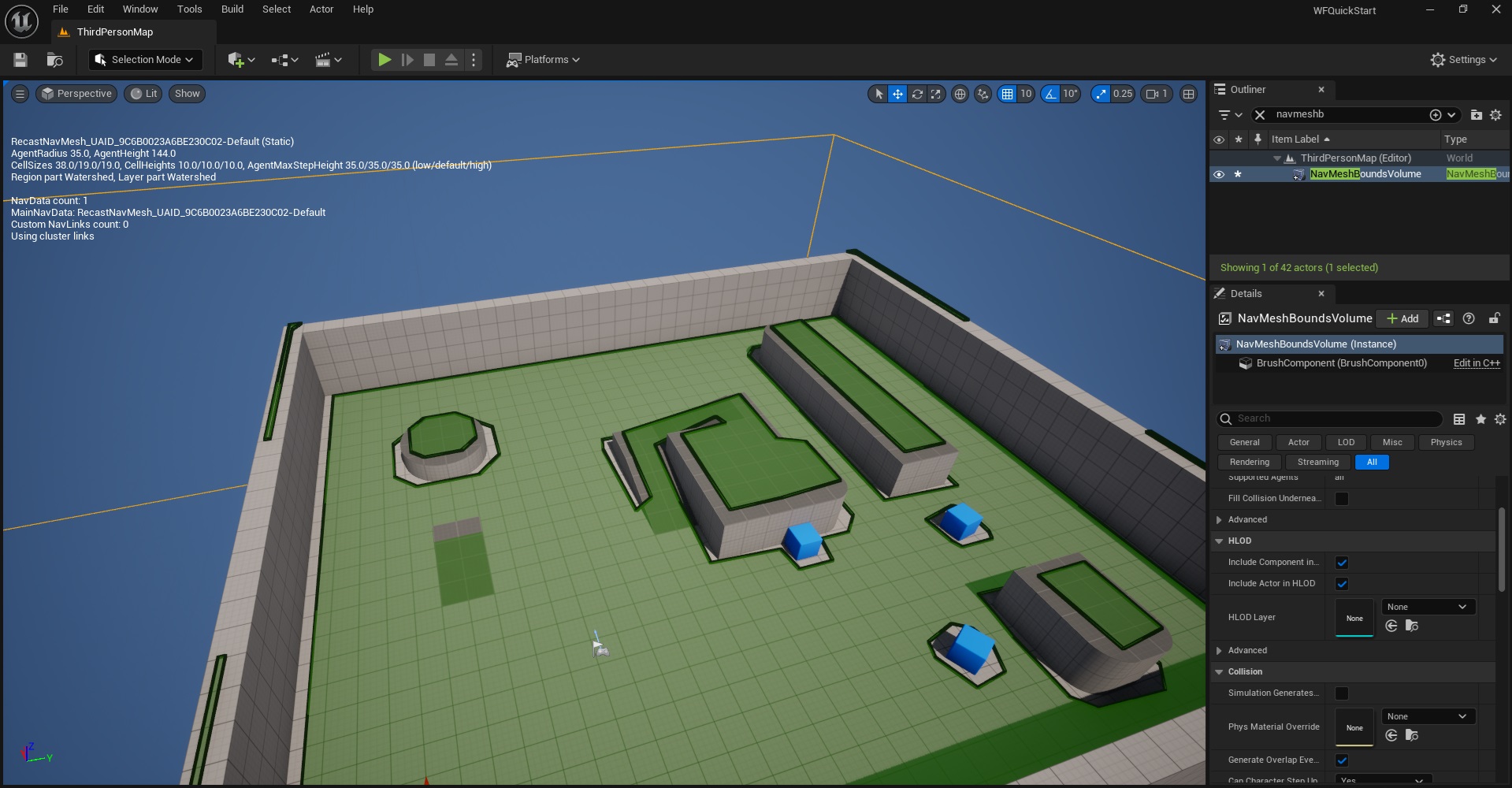Toggle Simulation Generates Hit Events checkbox
The height and width of the screenshot is (788, 1512).
pyautogui.click(x=1342, y=693)
